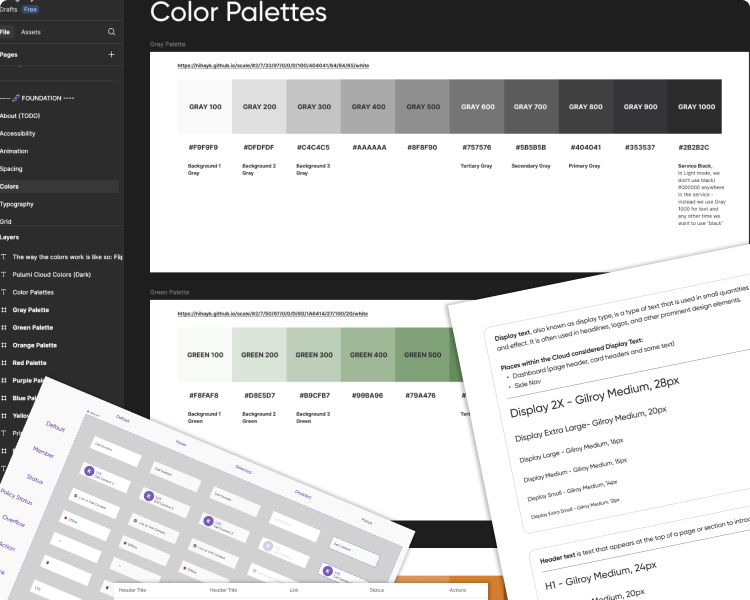Image resolution: width=750 pixels, height=600 pixels.
Task: Open the Gray Palette scale generator link
Action: (273, 66)
